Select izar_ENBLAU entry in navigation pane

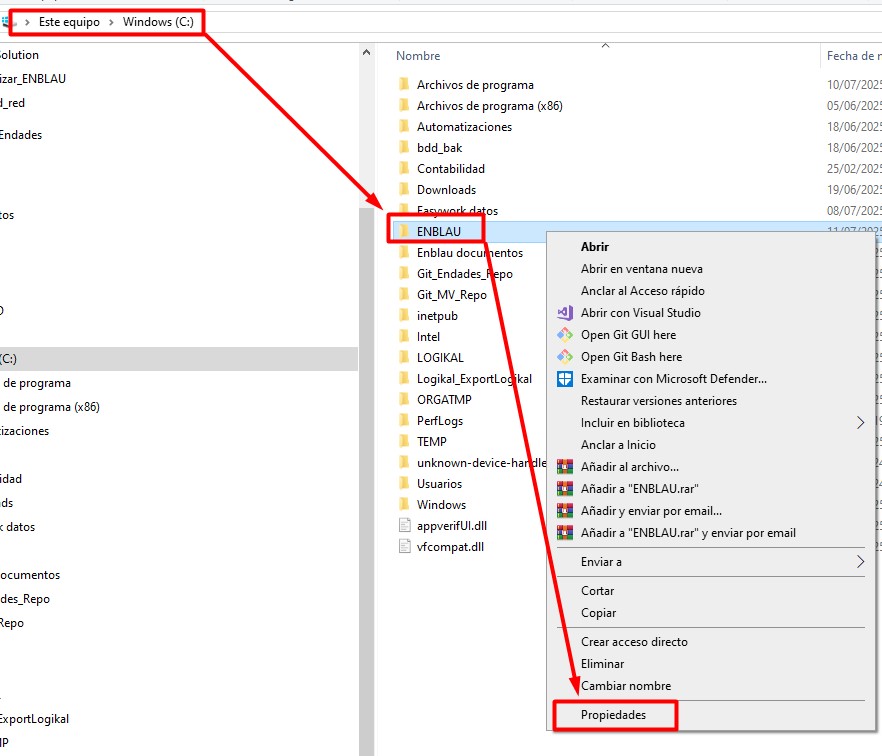pyautogui.click(x=33, y=79)
